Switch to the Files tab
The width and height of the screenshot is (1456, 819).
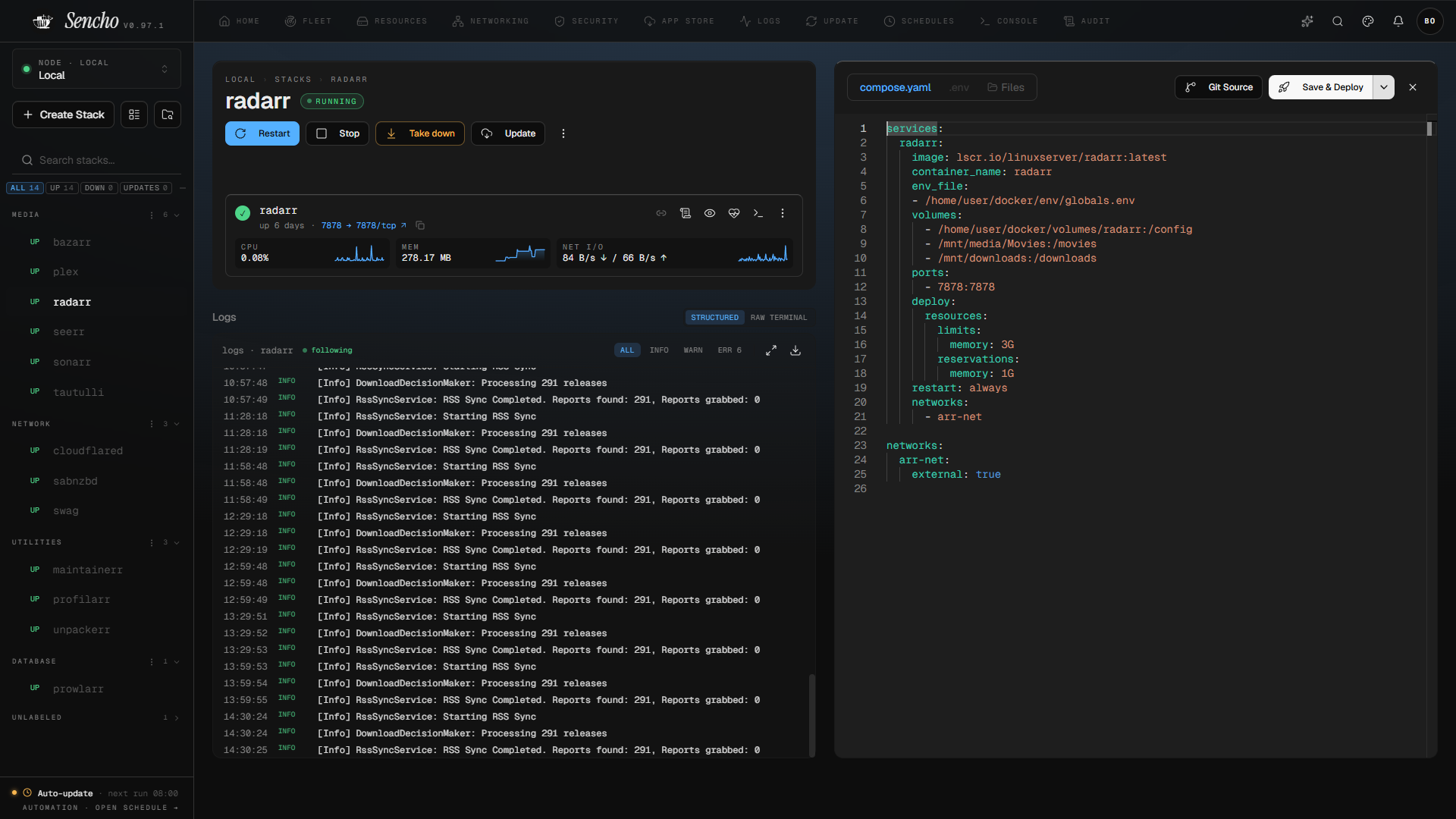[x=1006, y=87]
